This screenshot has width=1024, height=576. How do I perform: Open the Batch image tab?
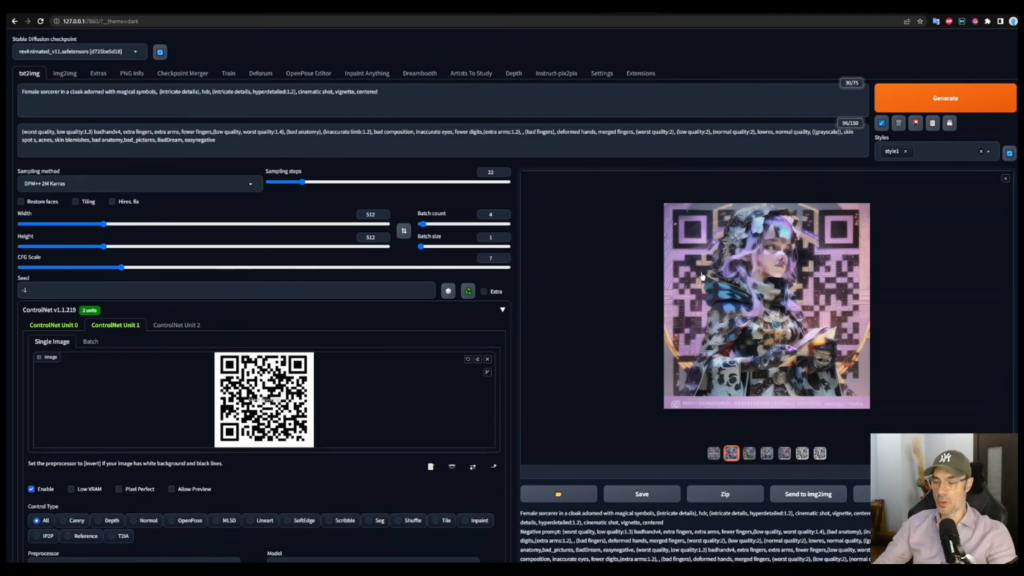(x=91, y=342)
